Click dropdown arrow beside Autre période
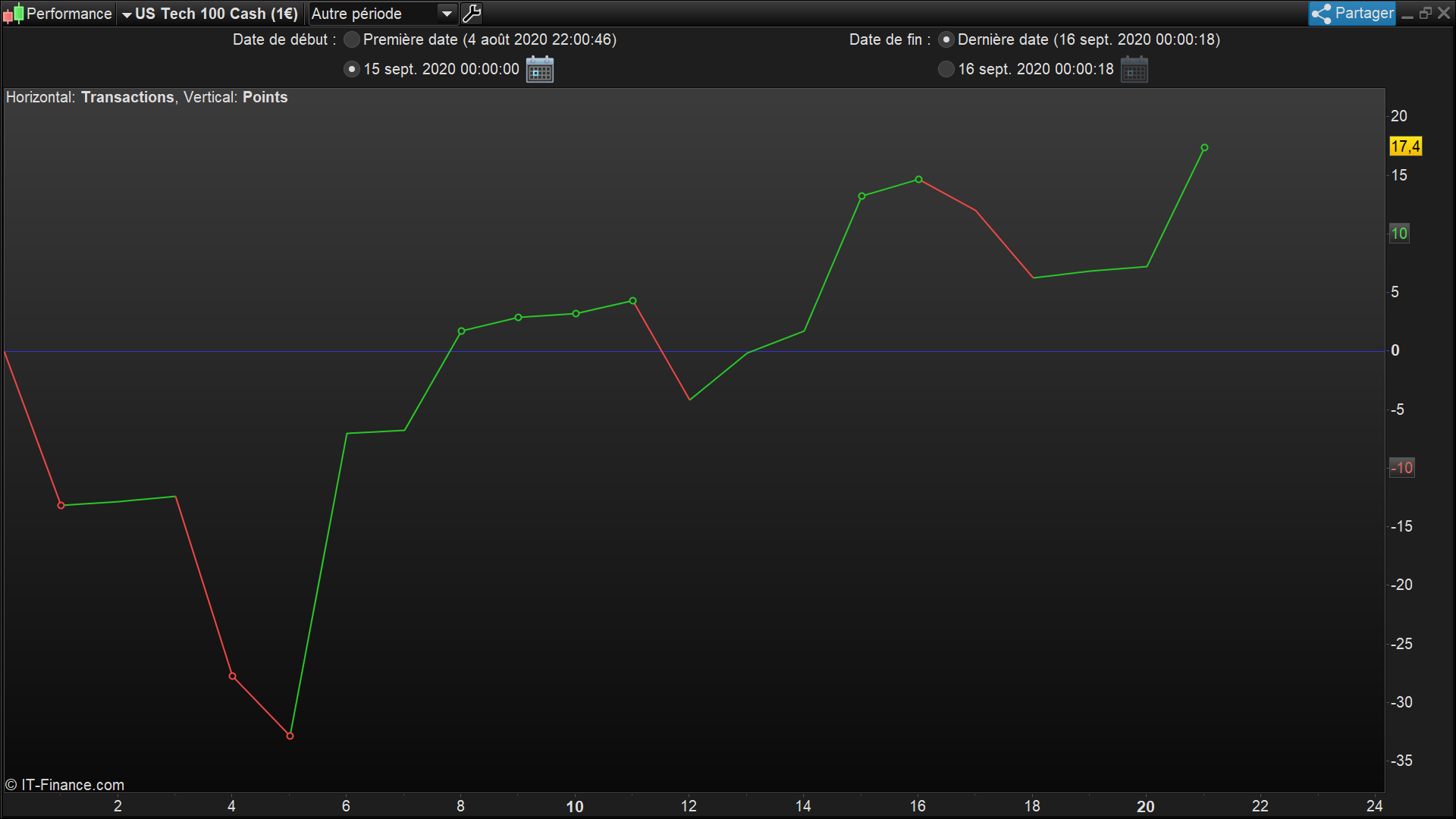Image resolution: width=1456 pixels, height=819 pixels. (x=447, y=14)
